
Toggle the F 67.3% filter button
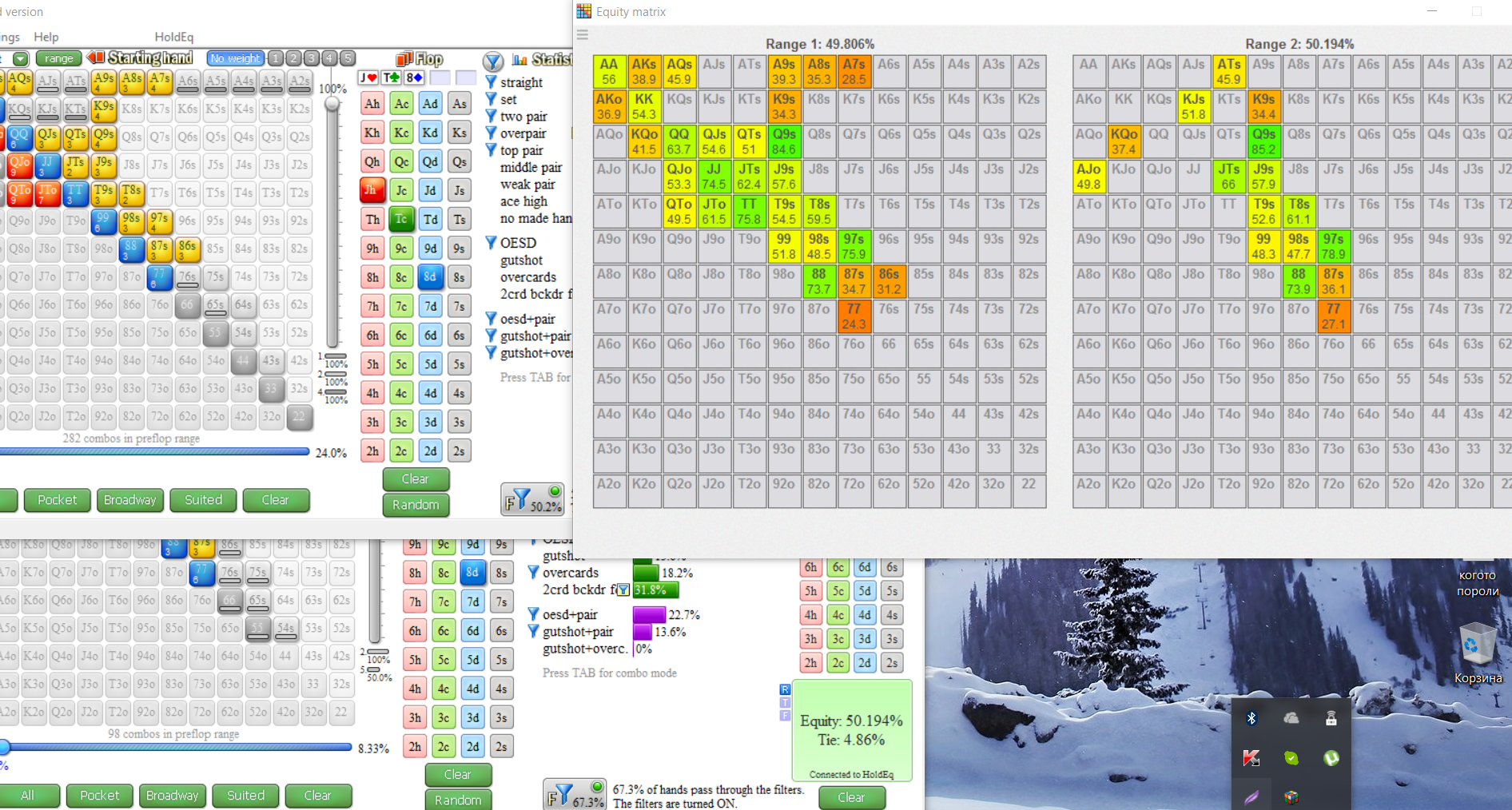(x=575, y=794)
